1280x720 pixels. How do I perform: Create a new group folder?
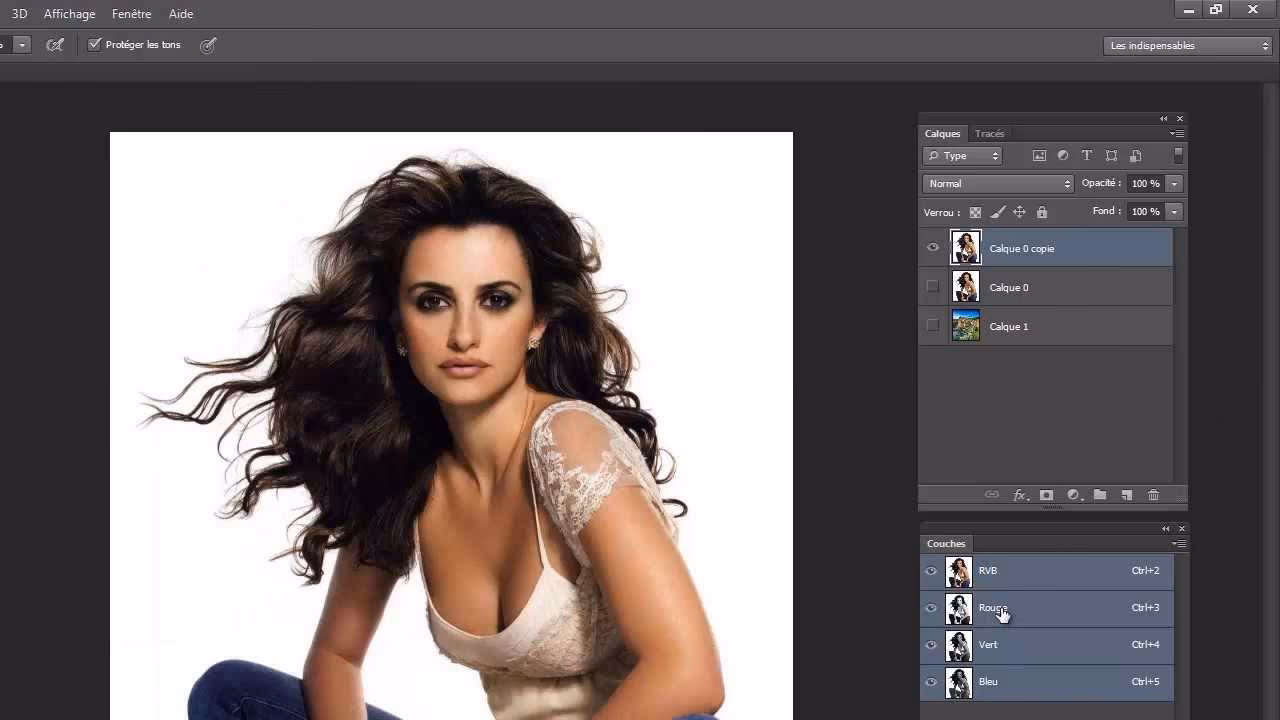pos(1099,494)
